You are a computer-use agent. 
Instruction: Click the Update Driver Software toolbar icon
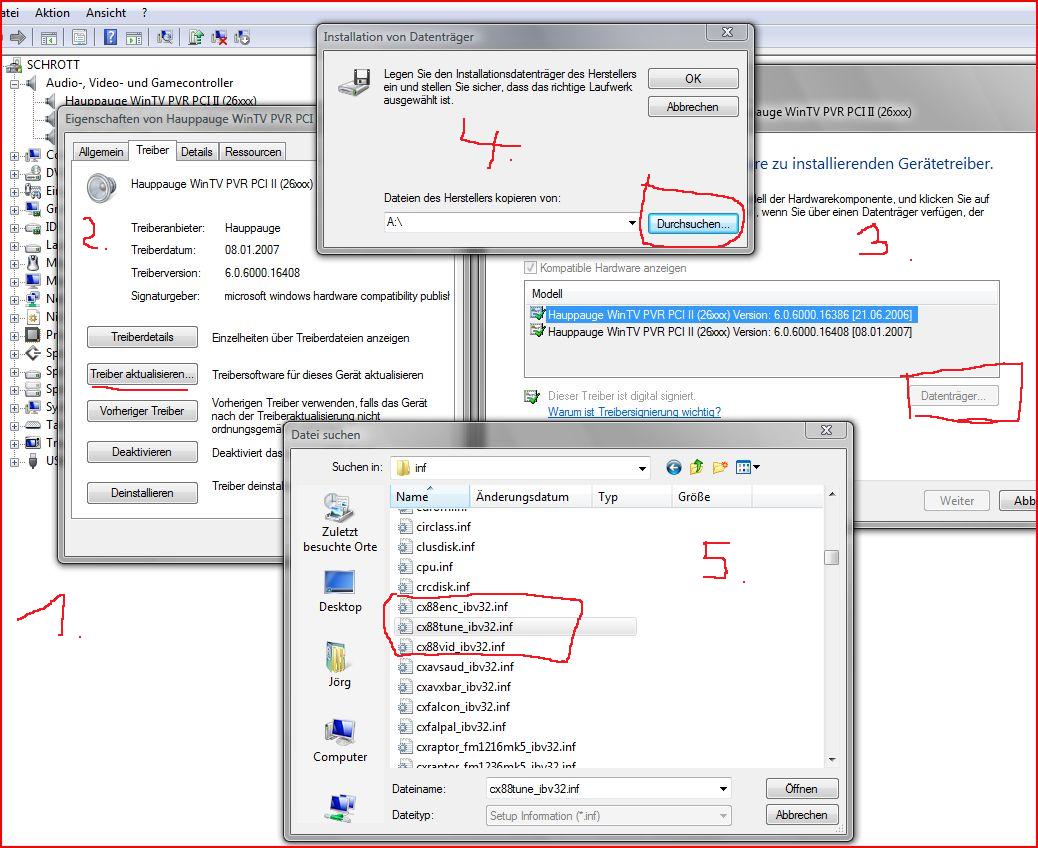pyautogui.click(x=195, y=38)
